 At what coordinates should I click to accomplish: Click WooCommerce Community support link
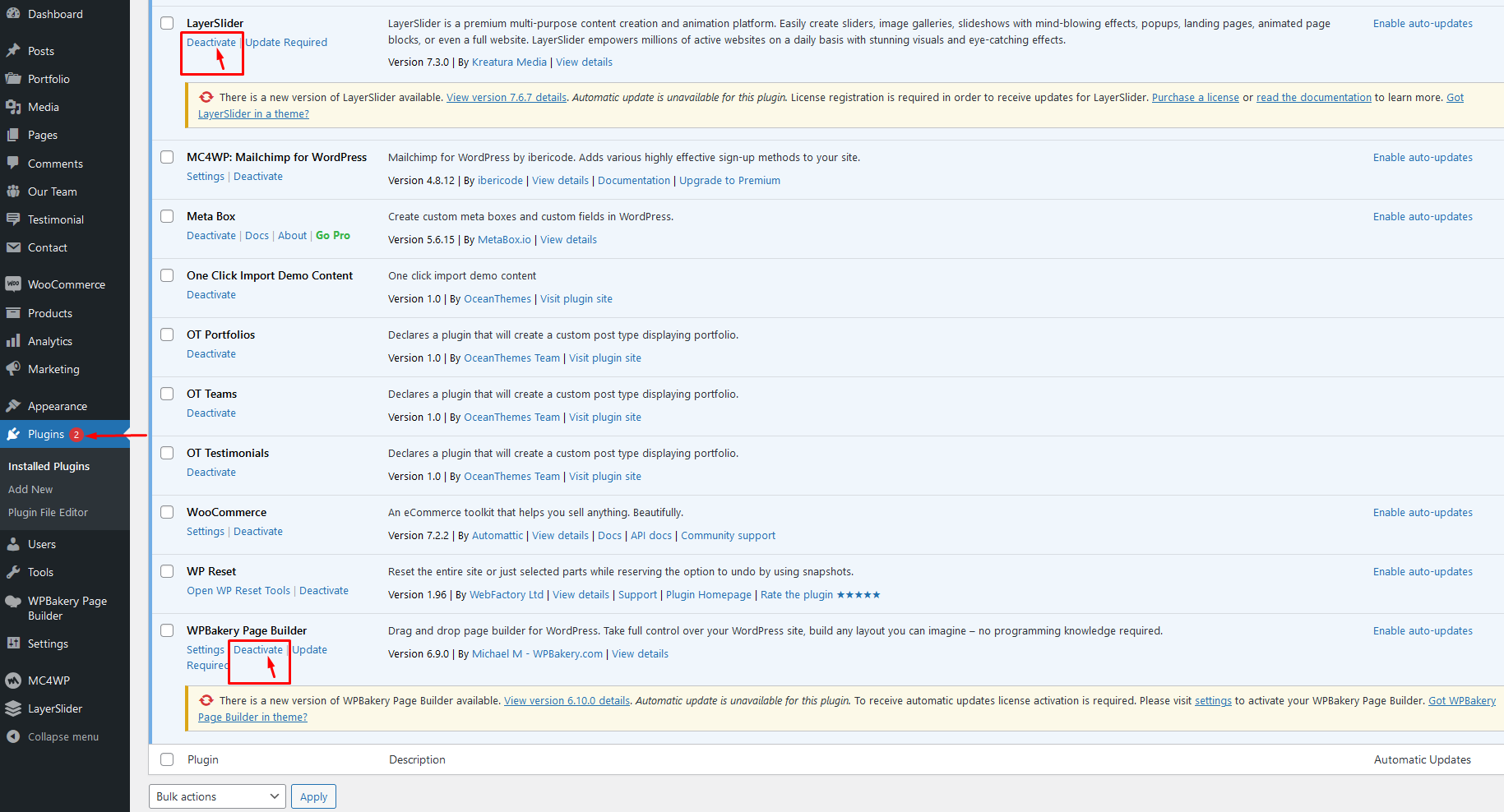click(728, 535)
